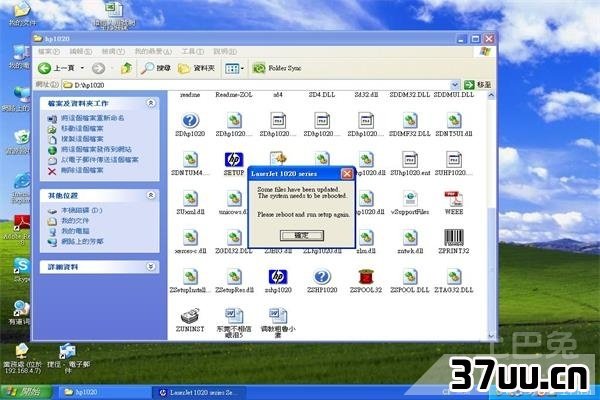This screenshot has width=600, height=400.
Task: Select the ZUNINST printer uninstall icon
Action: [x=190, y=316]
